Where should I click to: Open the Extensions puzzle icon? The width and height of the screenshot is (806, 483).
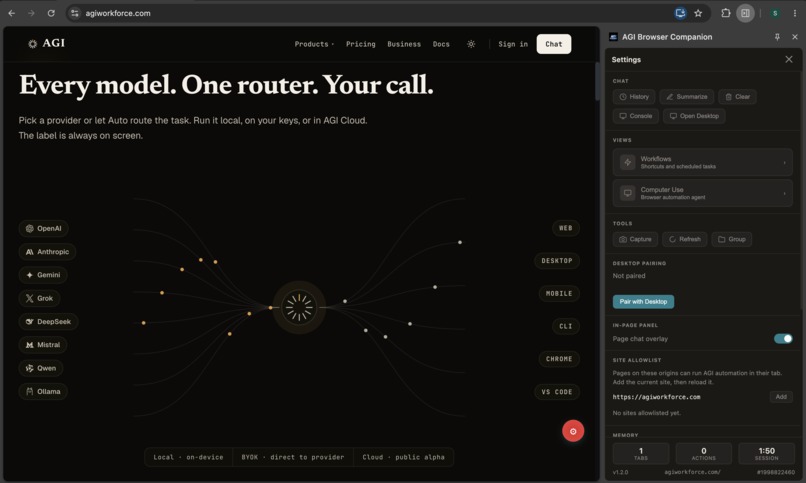[725, 13]
